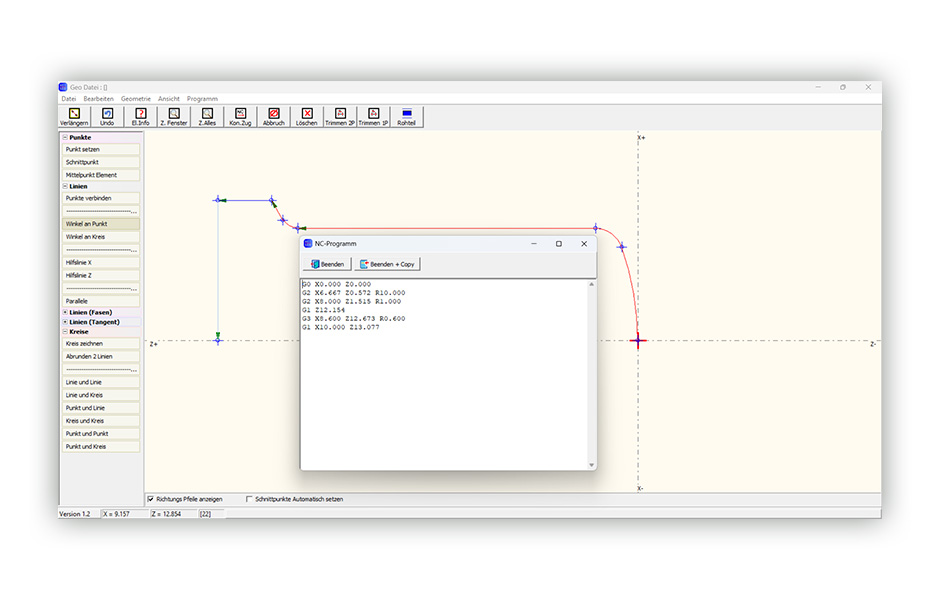Enable Schnittpunkte Automatisch setzen checkbox
The image size is (940, 600).
249,499
